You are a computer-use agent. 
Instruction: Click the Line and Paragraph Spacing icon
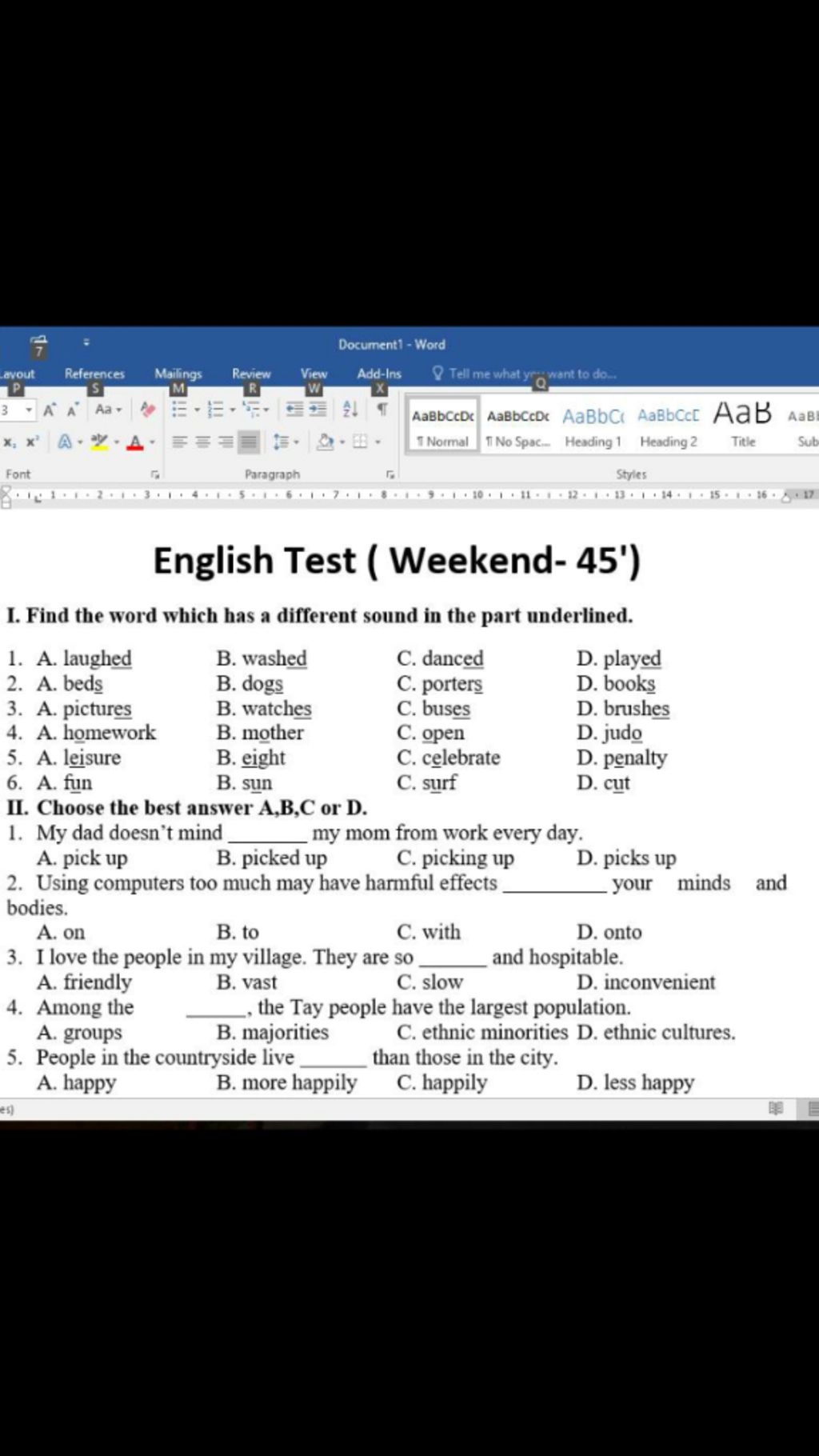click(280, 442)
